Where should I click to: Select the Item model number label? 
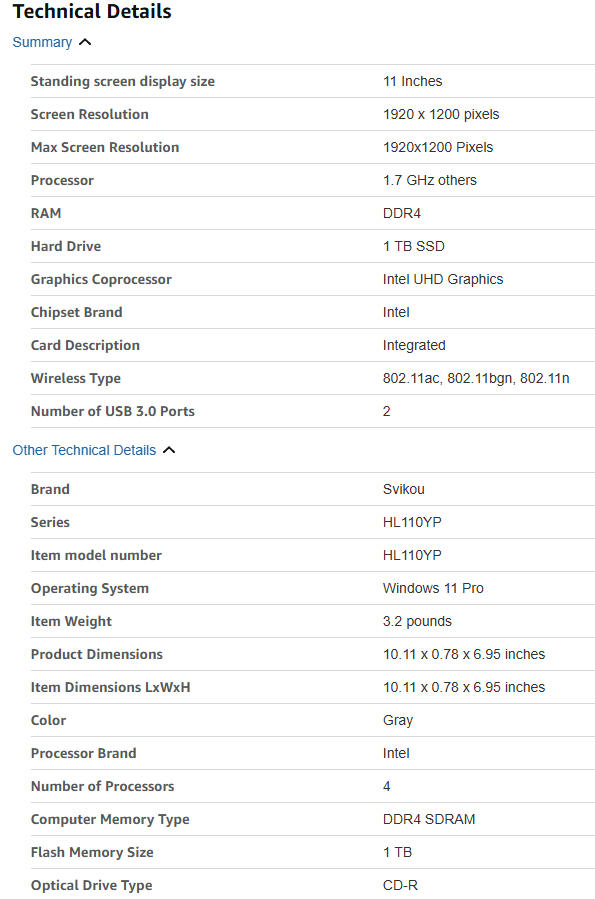[96, 556]
